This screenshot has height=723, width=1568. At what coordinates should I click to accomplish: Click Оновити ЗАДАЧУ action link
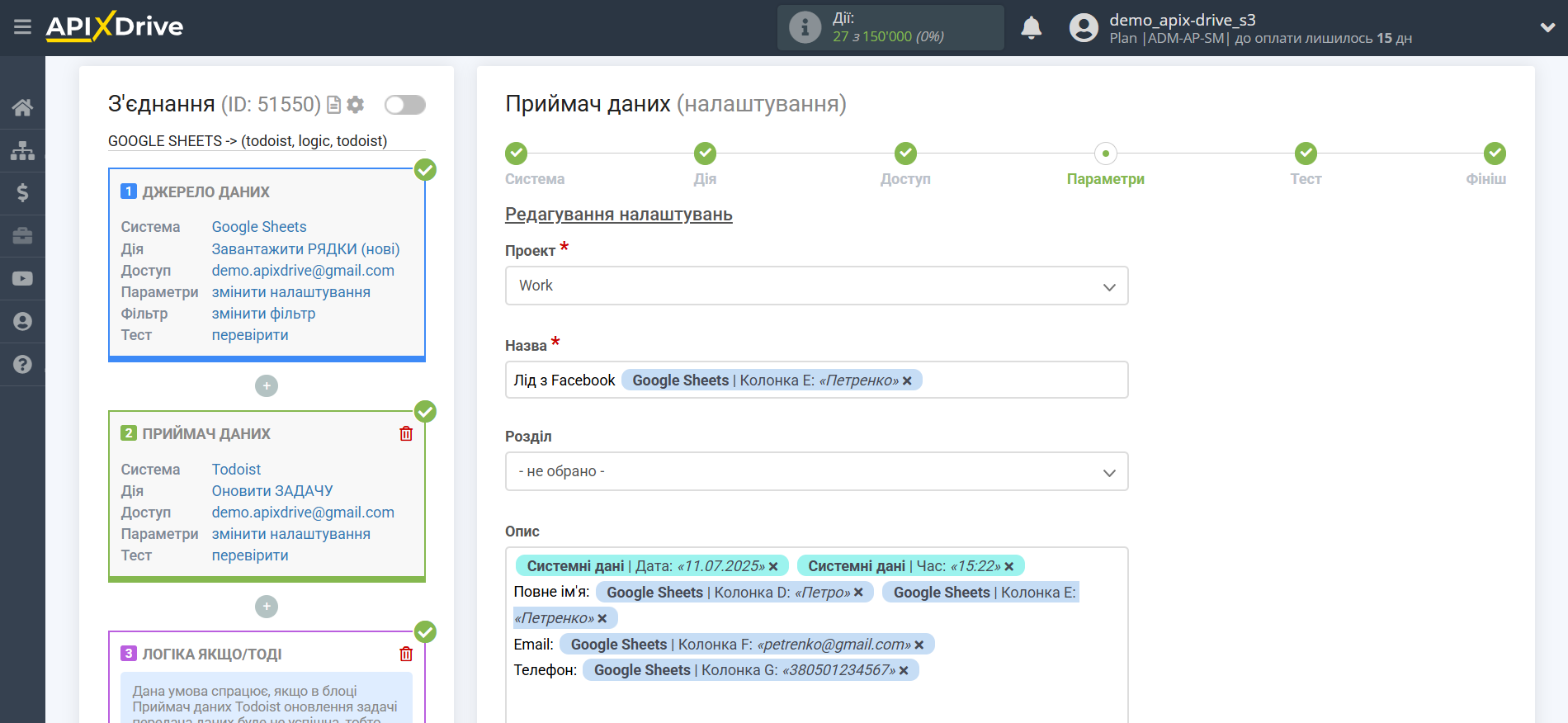click(272, 491)
